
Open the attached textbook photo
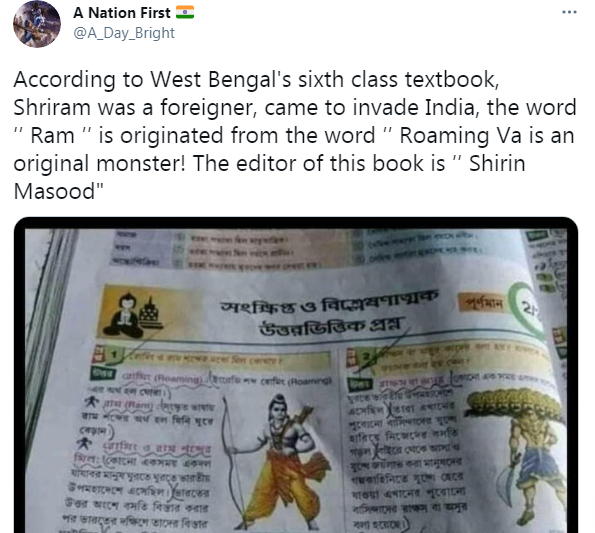[x=296, y=375]
